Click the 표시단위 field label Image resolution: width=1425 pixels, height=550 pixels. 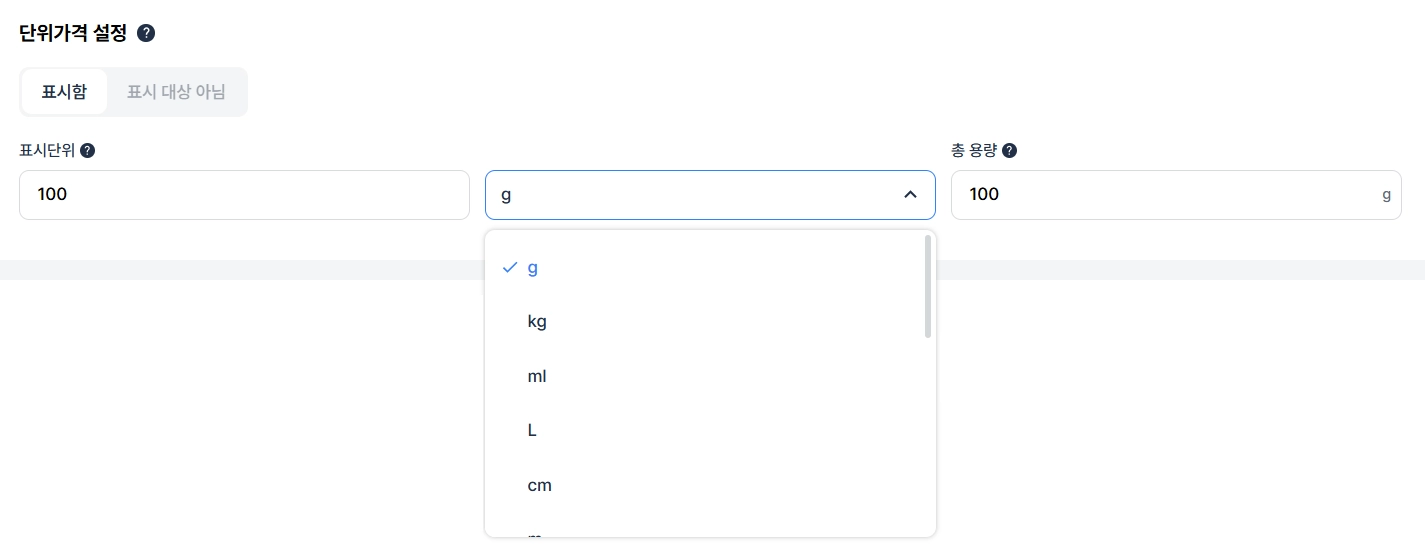(47, 151)
